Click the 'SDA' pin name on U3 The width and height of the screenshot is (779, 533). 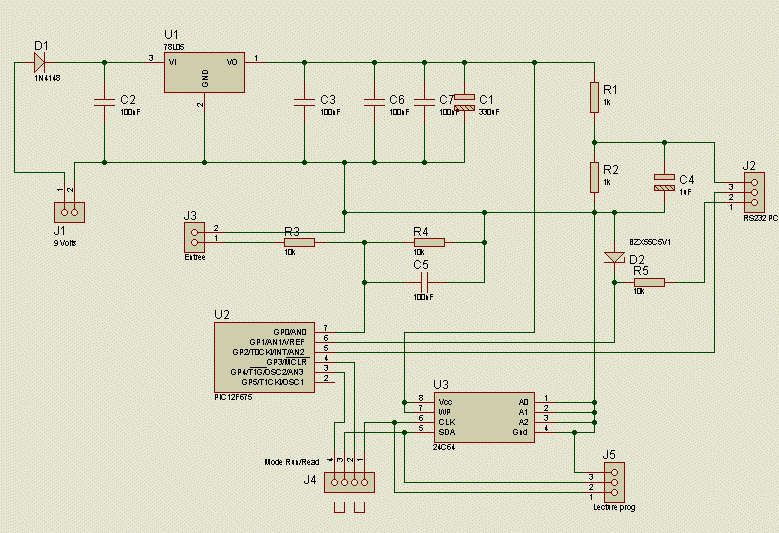[447, 432]
